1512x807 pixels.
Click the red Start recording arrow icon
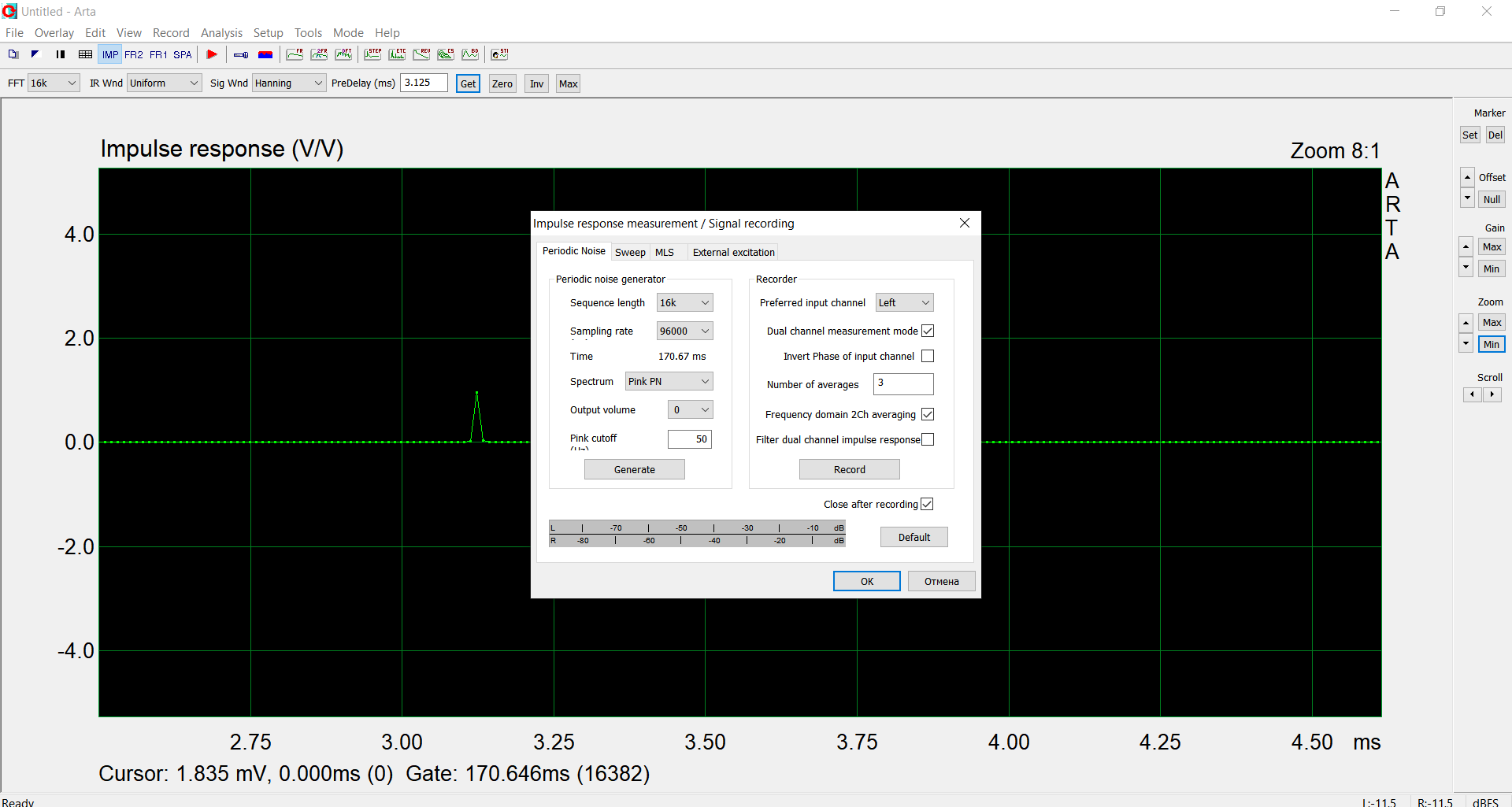tap(212, 54)
